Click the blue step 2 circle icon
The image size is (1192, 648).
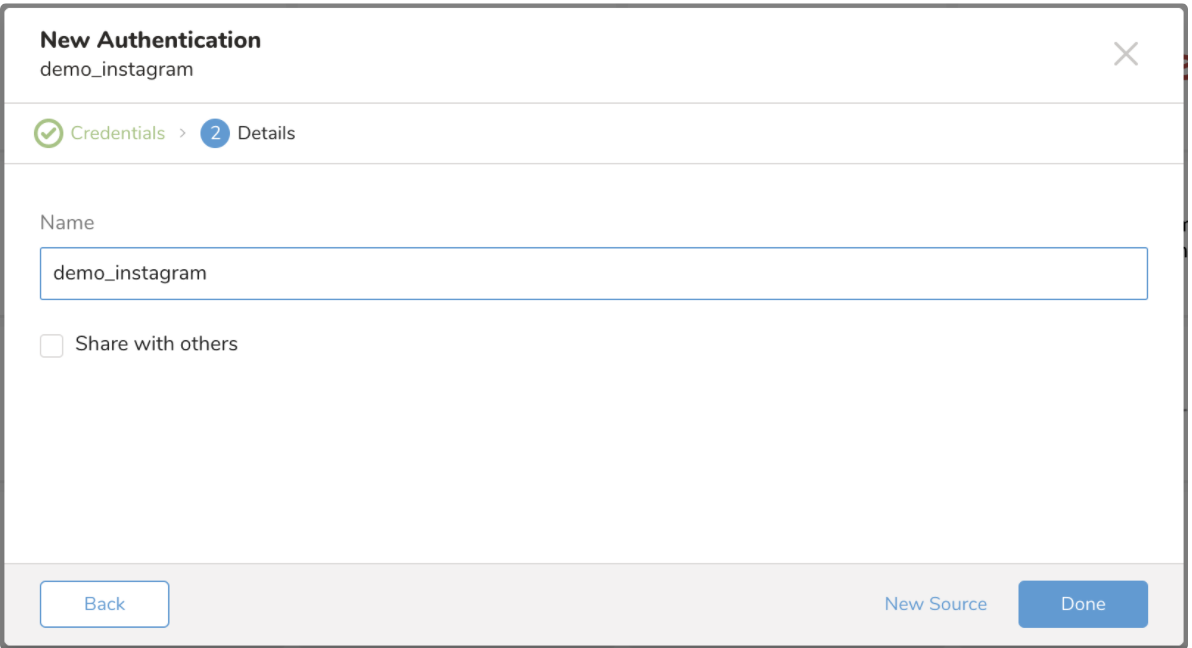pyautogui.click(x=215, y=133)
